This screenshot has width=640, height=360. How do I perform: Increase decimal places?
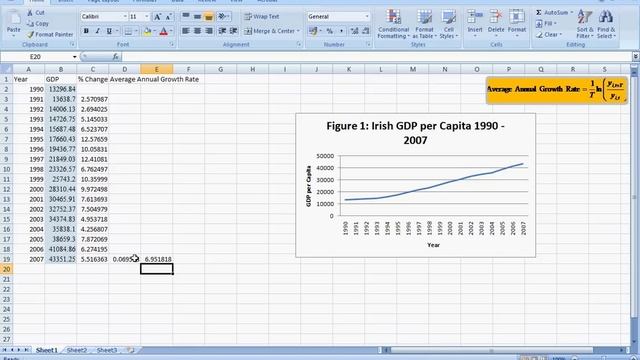[354, 31]
